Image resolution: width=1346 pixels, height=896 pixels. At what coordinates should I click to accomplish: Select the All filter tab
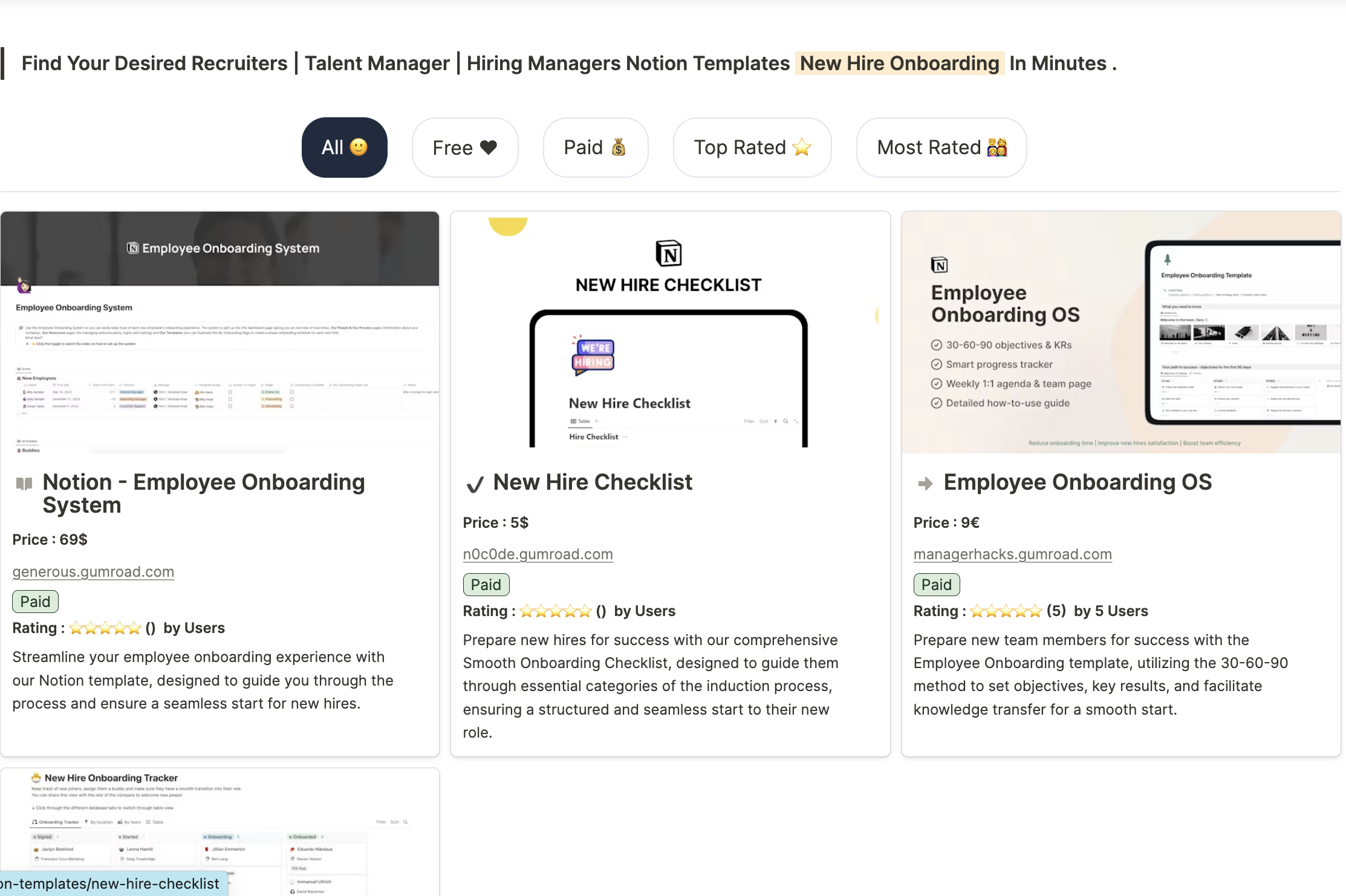click(x=344, y=148)
